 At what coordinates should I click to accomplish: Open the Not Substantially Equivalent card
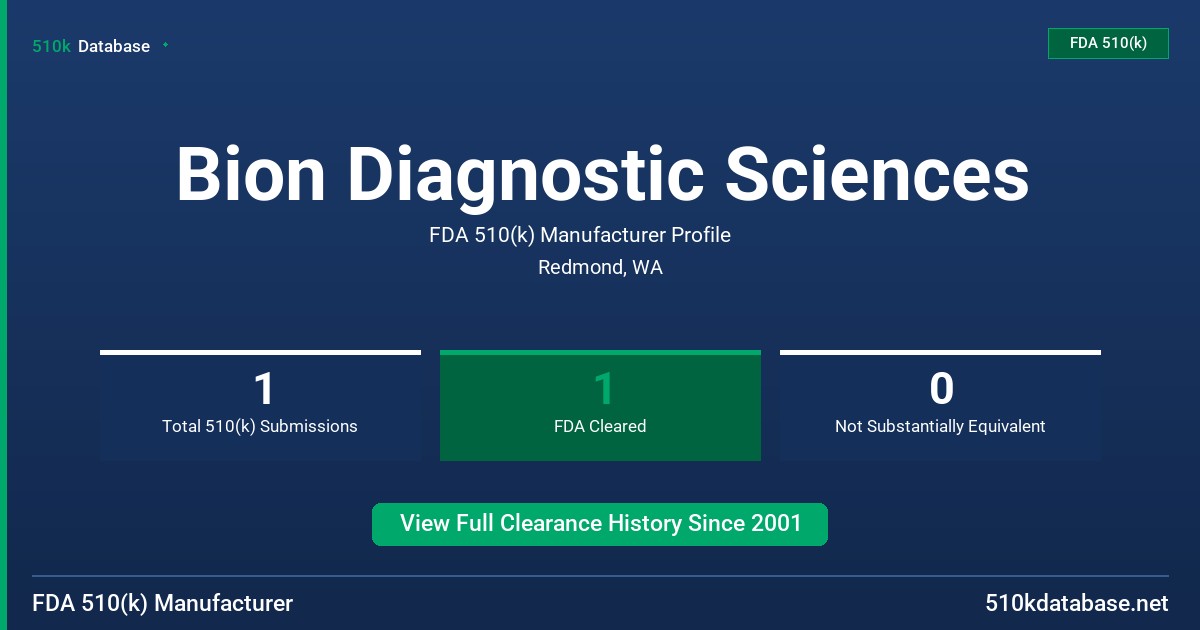940,406
